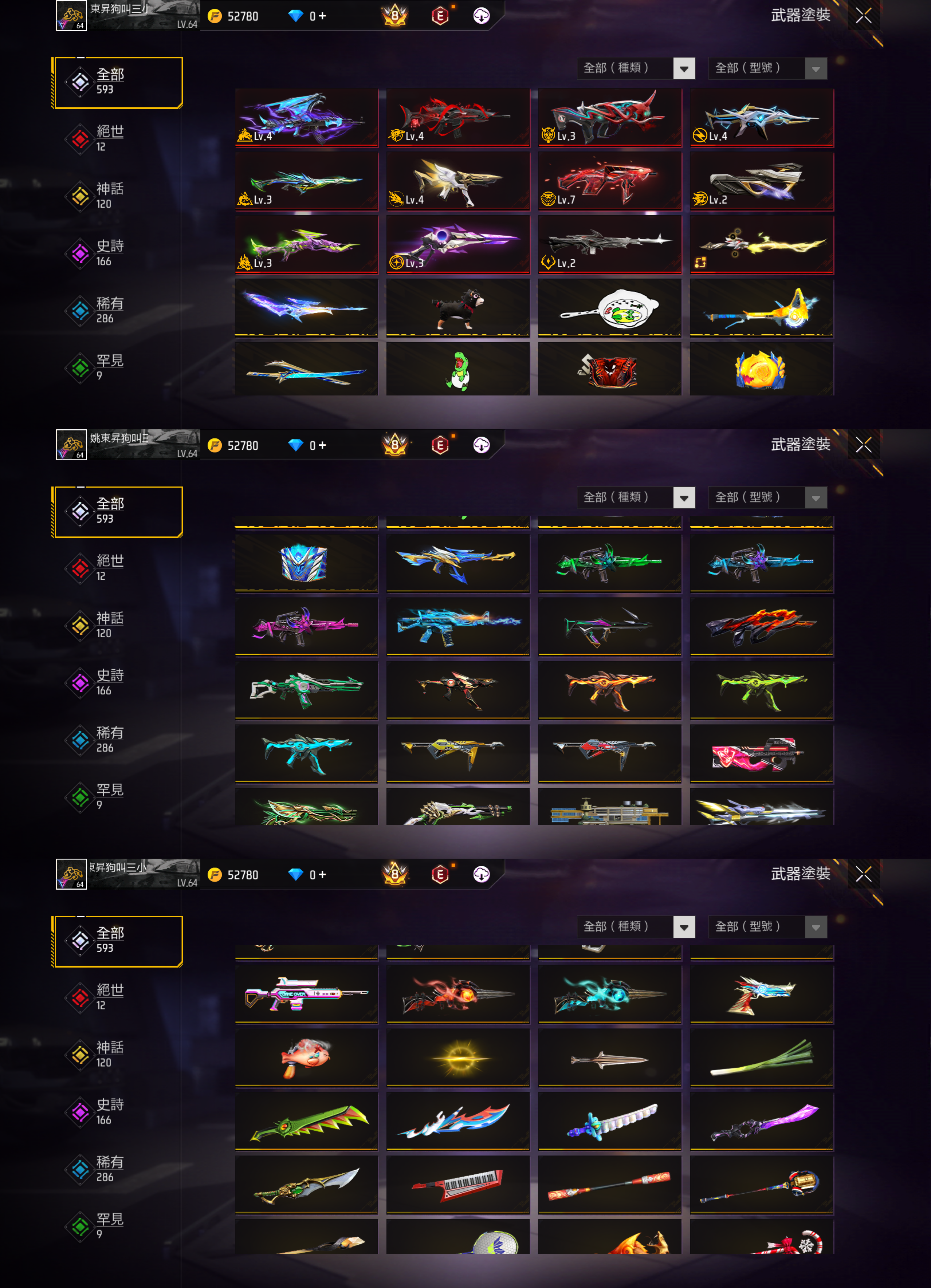Select the red Lv.7 gun skin
931x1288 pixels.
point(609,181)
